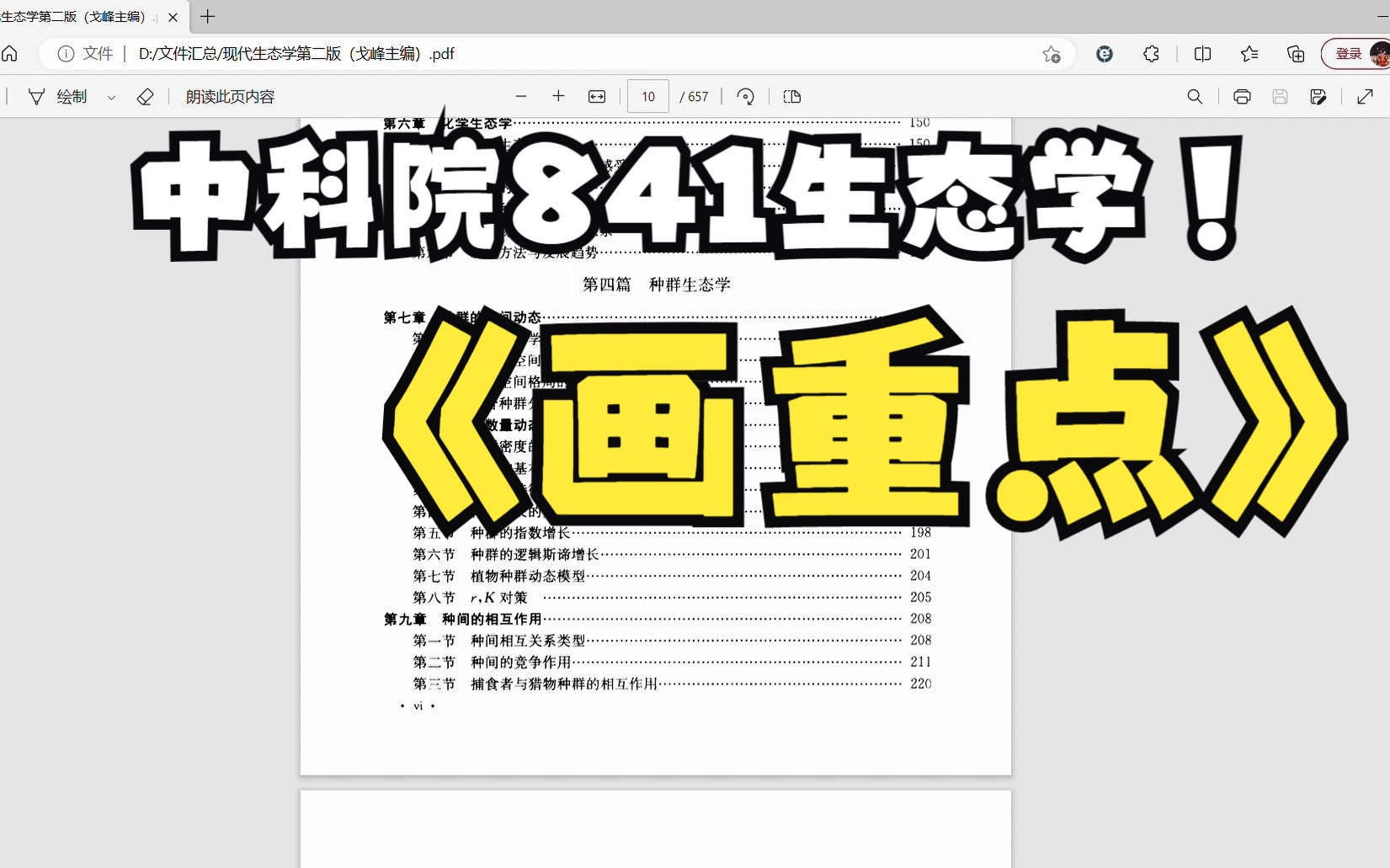The width and height of the screenshot is (1390, 868).
Task: Open a new browser tab
Action: (207, 17)
